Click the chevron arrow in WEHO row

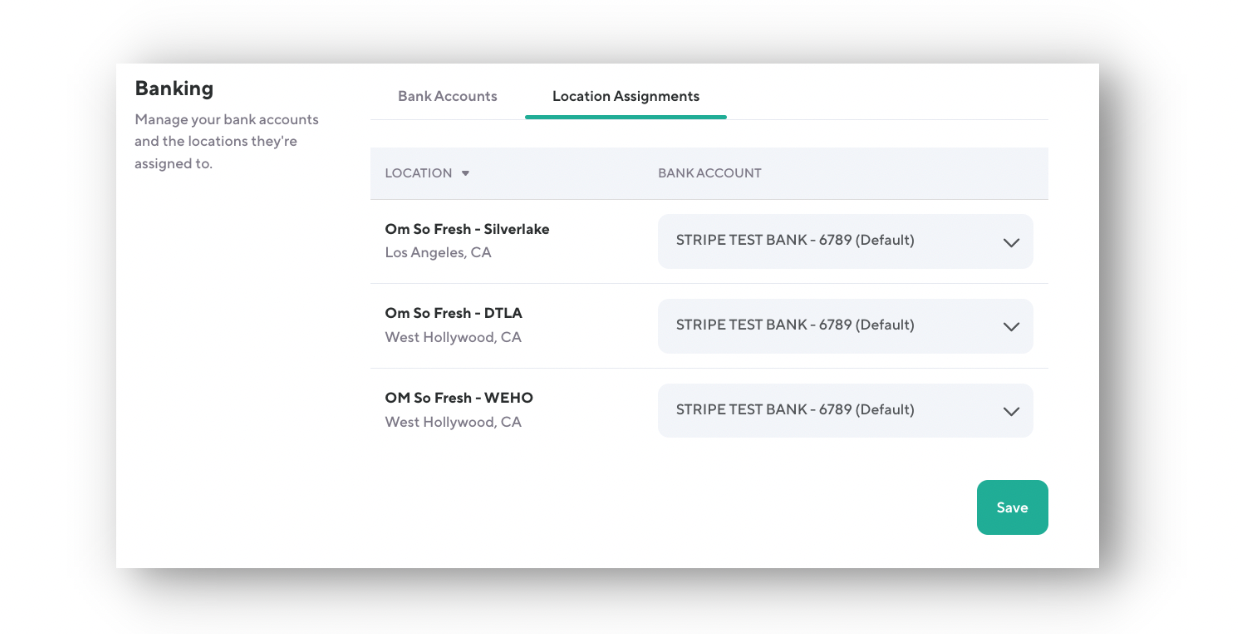coord(1011,411)
